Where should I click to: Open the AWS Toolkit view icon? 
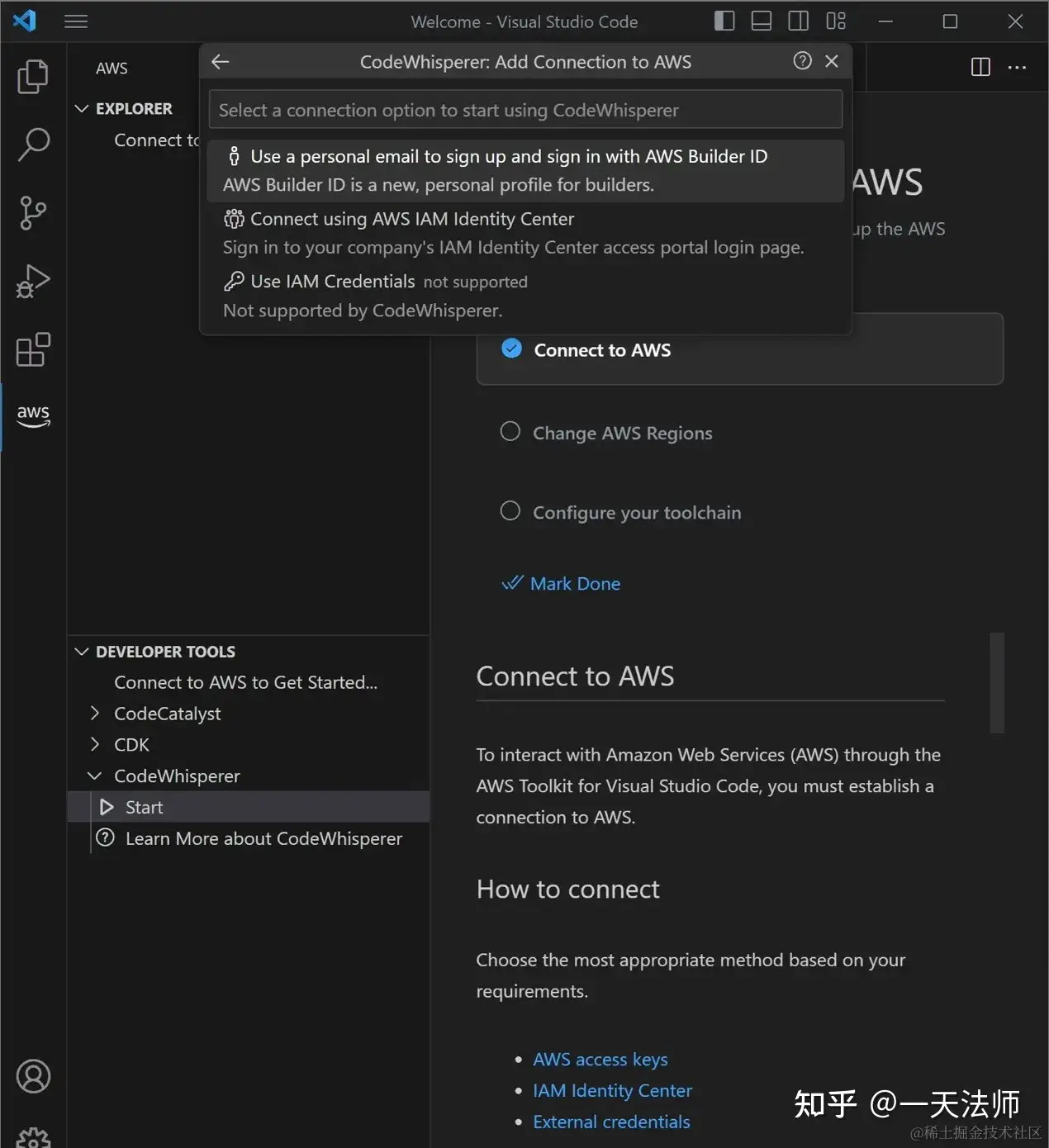(33, 415)
